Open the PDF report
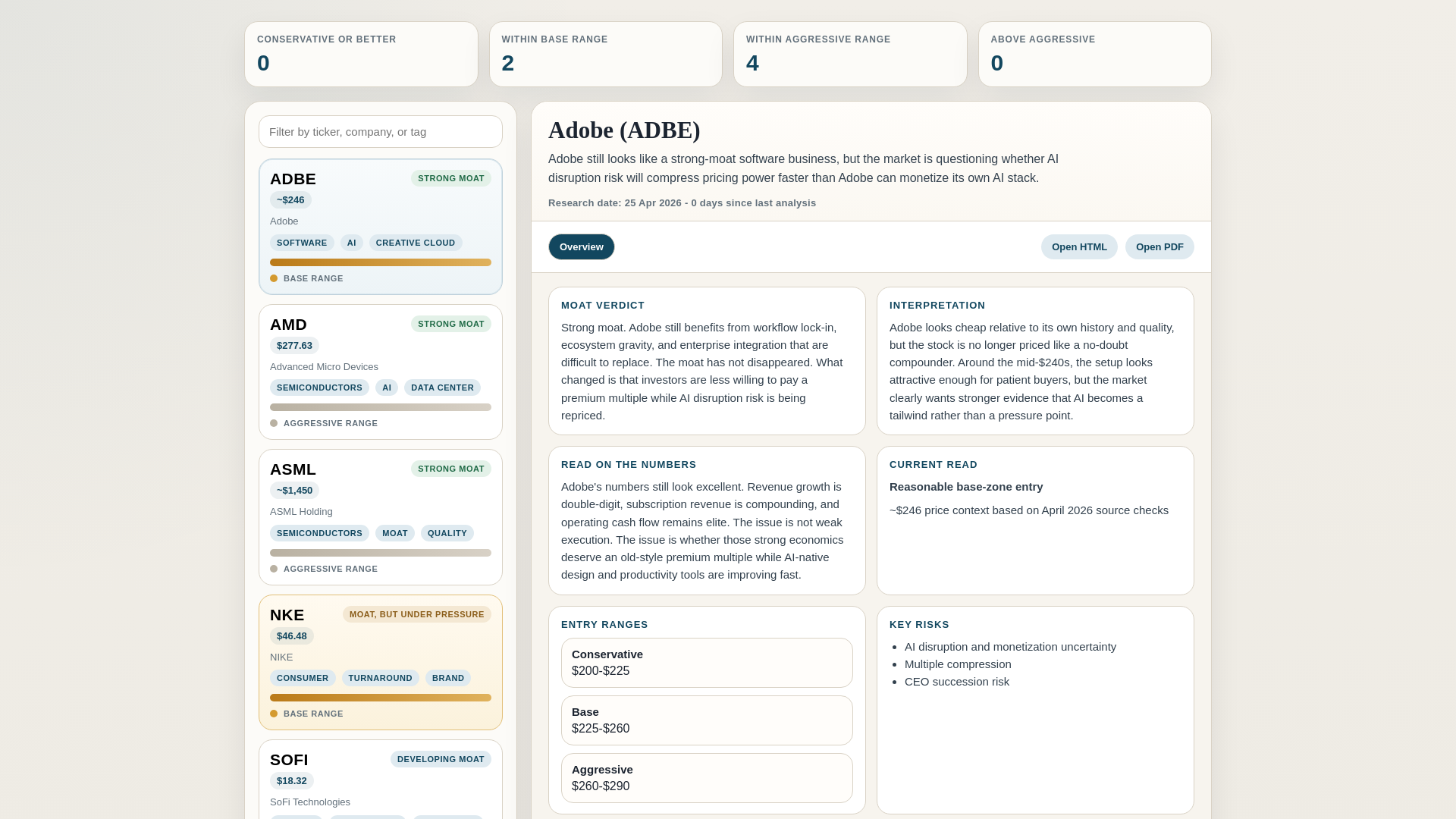 click(x=1159, y=247)
